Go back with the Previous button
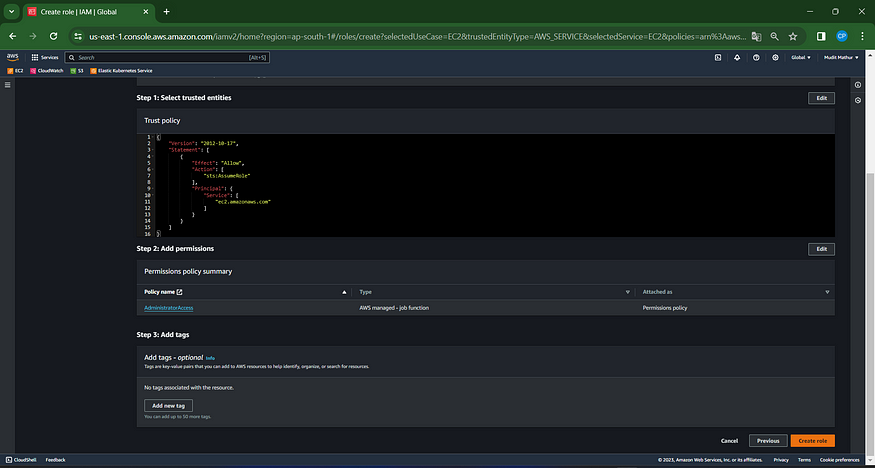 tap(768, 441)
